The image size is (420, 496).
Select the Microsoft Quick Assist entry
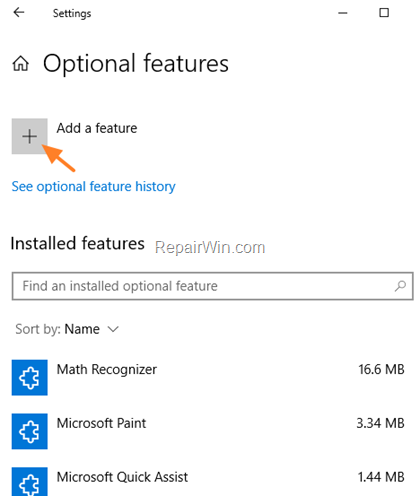pyautogui.click(x=208, y=482)
